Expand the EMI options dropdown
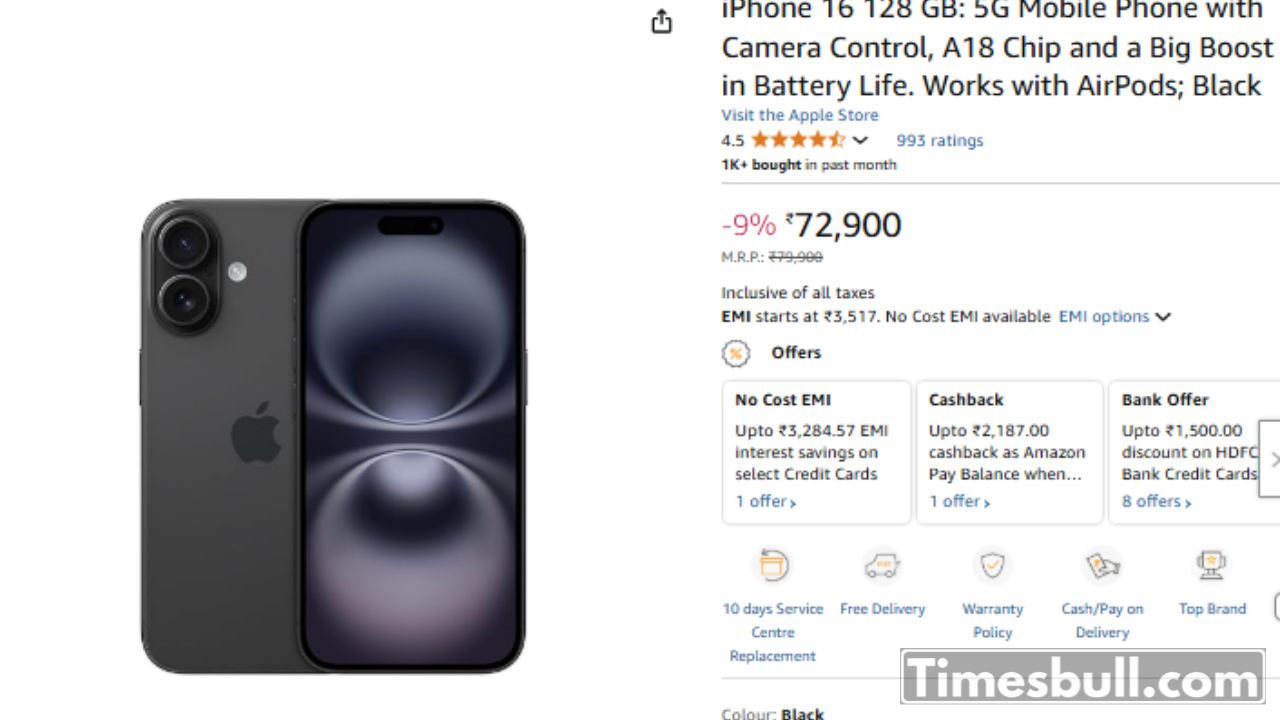 1114,317
